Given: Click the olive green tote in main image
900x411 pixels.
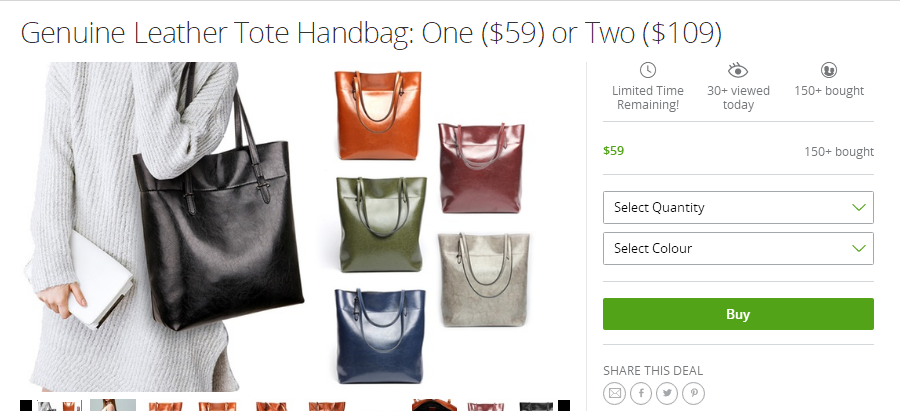Looking at the screenshot, I should [381, 224].
